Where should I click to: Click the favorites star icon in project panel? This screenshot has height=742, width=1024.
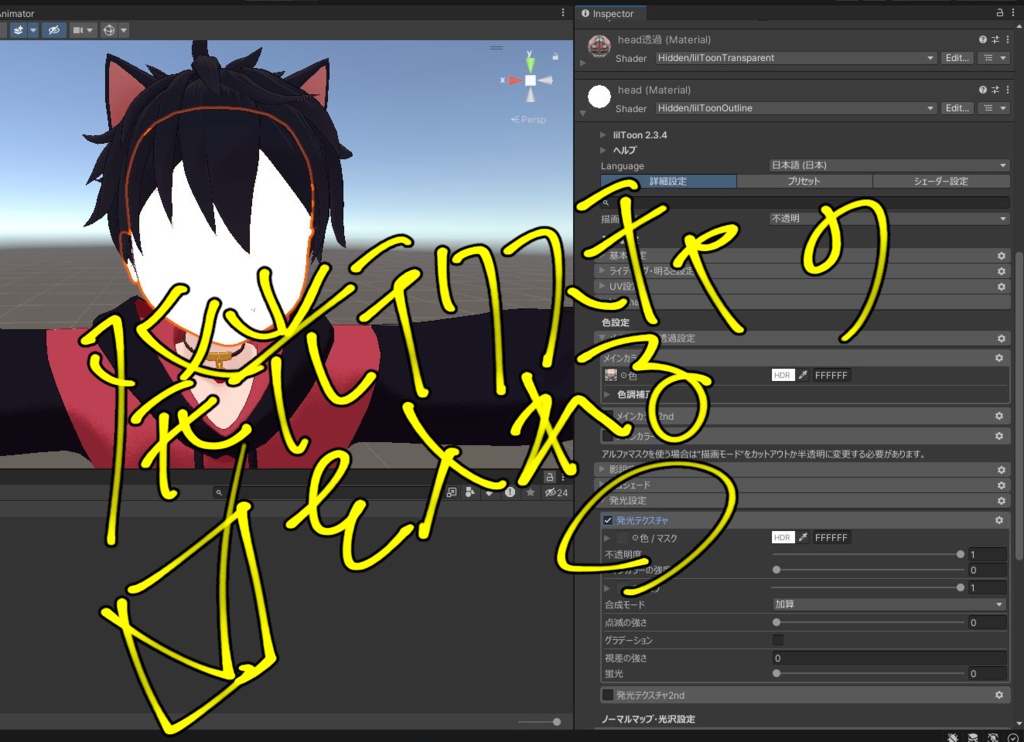click(530, 492)
